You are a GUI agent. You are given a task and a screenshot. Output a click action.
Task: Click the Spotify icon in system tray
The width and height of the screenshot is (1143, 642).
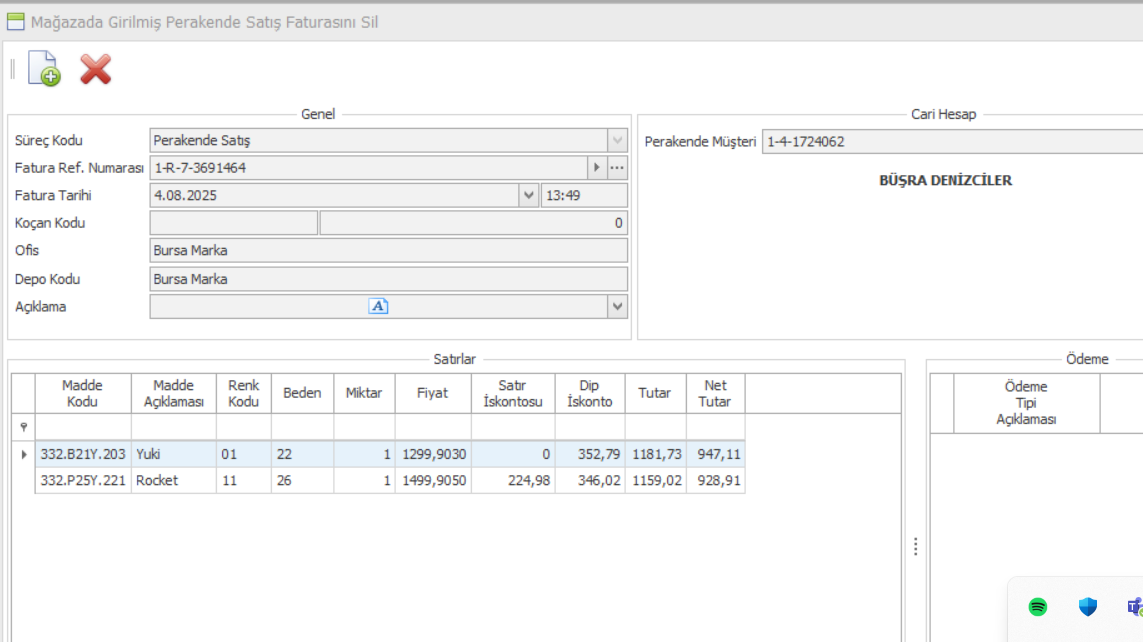pyautogui.click(x=1038, y=607)
